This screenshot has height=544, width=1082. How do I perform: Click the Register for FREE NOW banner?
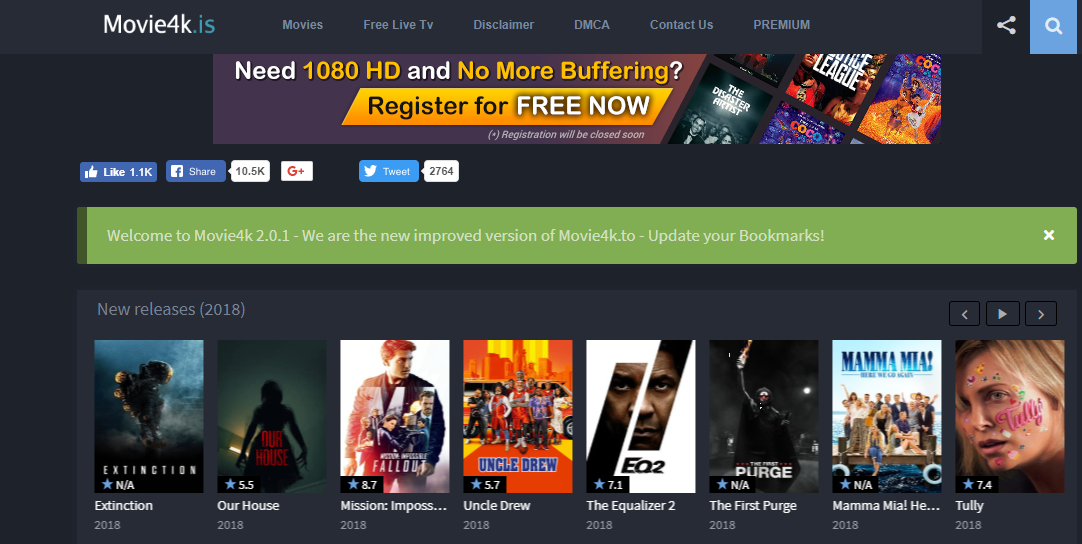pyautogui.click(x=577, y=99)
